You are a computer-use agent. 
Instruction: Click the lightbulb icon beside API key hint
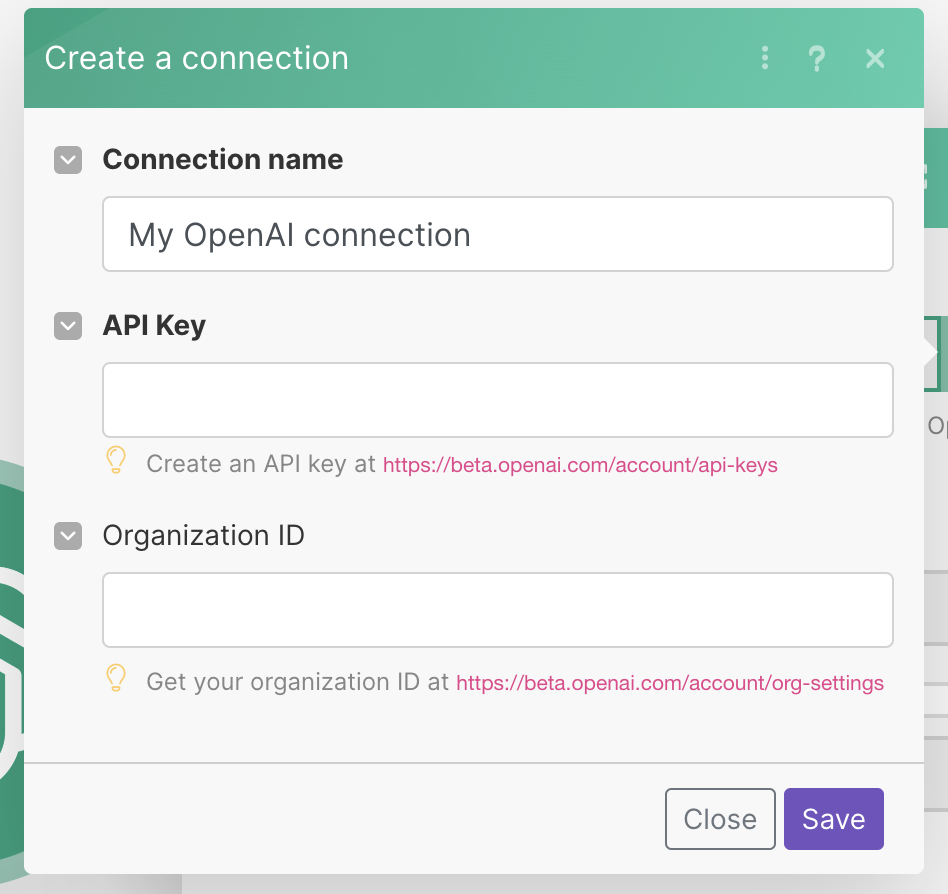pos(117,460)
